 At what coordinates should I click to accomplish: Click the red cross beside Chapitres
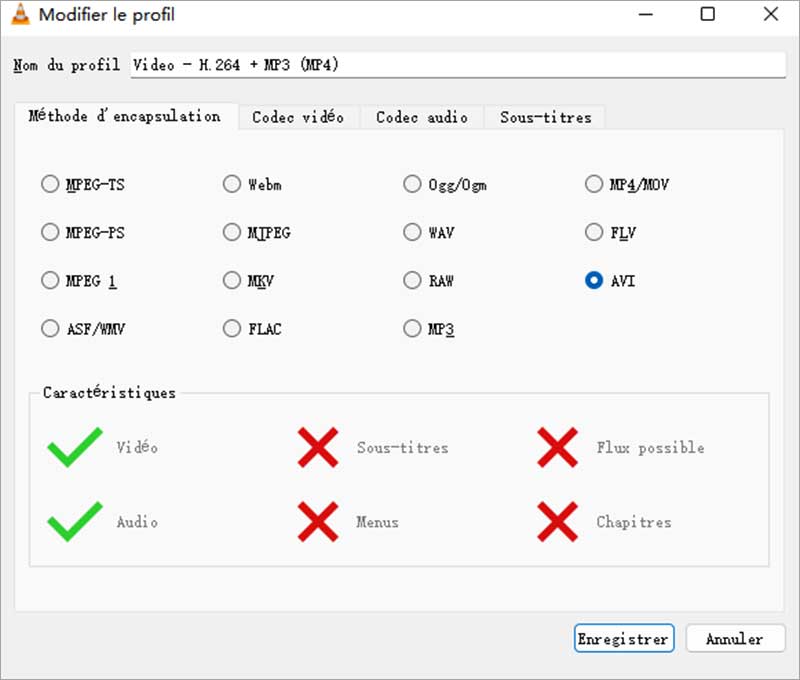point(557,521)
